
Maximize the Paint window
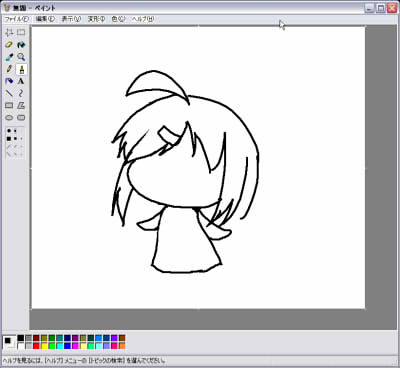coord(380,8)
